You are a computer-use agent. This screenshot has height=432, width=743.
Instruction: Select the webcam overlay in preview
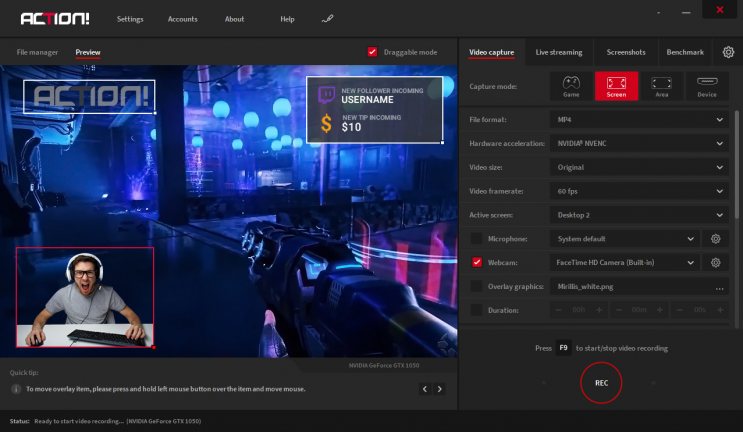[x=85, y=297]
